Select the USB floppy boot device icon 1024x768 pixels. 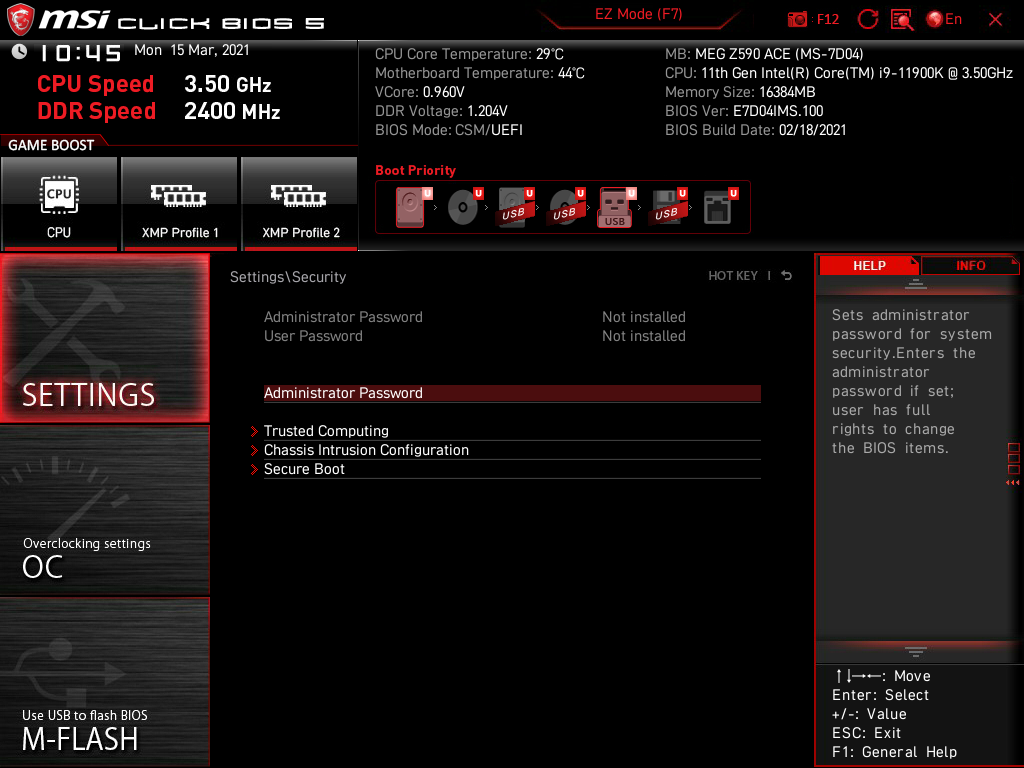click(668, 207)
